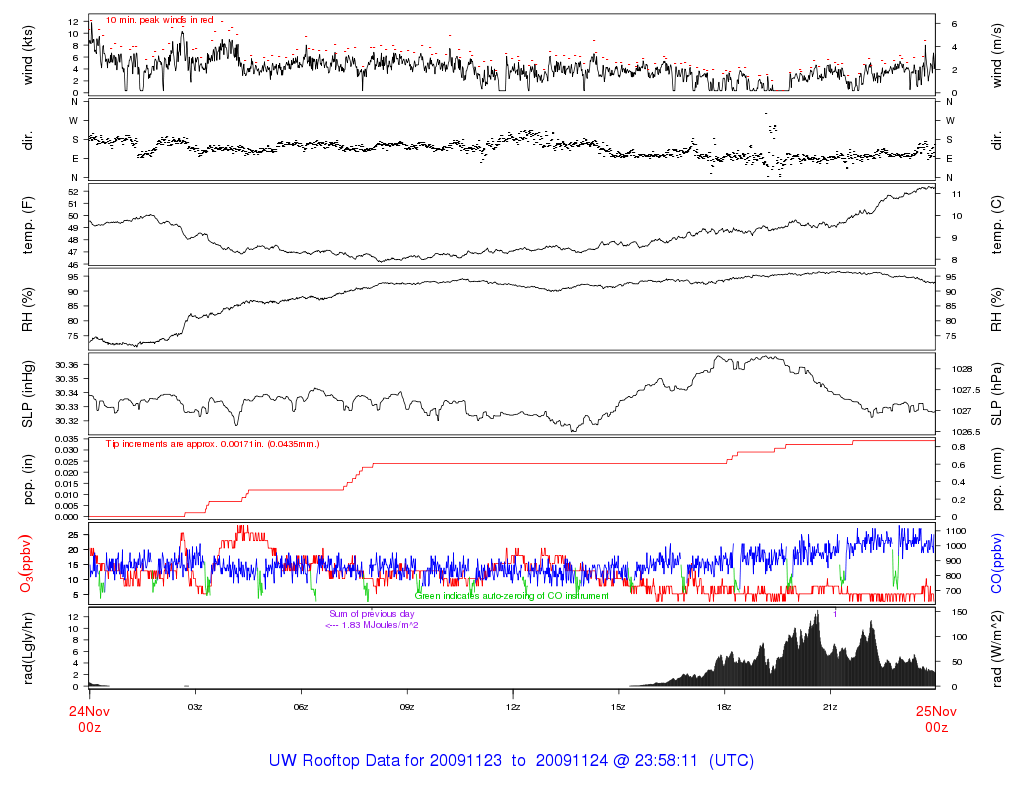Click the 'pcp. (in)' axis label
Screen dimensions: 1024x800
pyautogui.click(x=27, y=479)
